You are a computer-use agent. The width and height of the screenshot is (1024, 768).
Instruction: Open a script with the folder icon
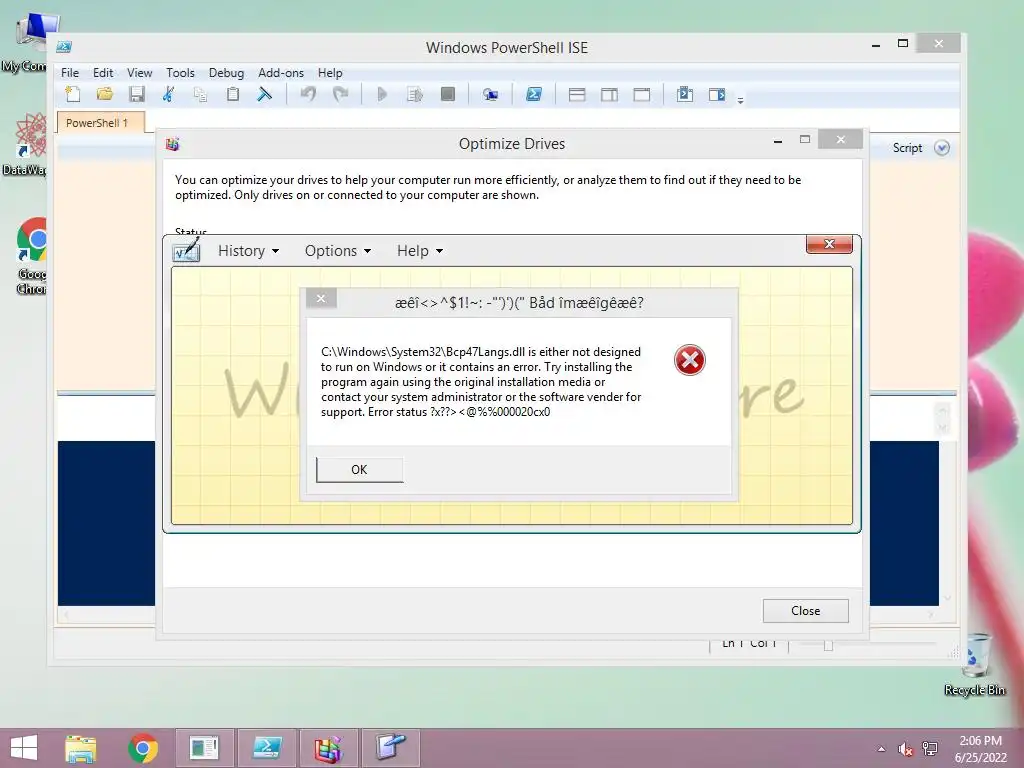coord(104,94)
